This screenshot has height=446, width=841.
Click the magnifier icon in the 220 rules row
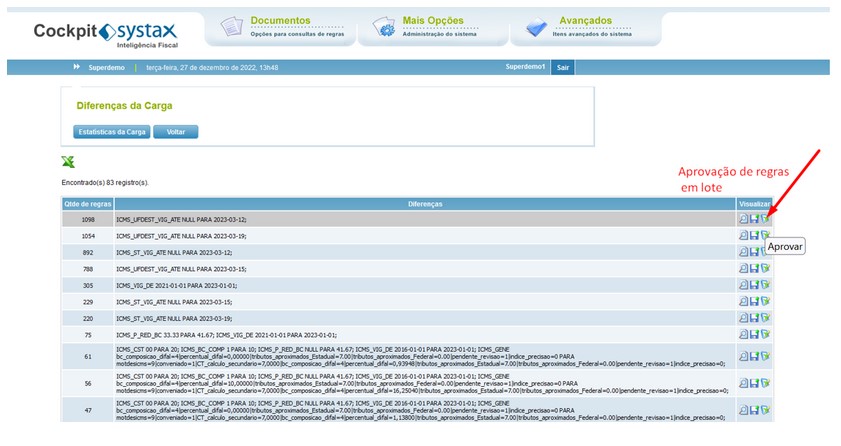click(743, 317)
